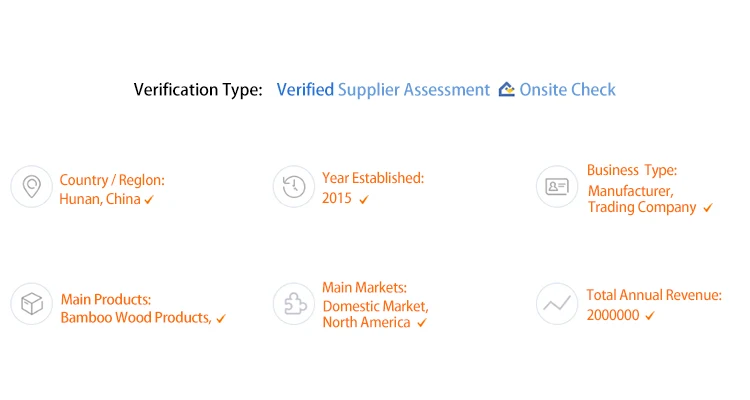Click the revenue chart line icon
The height and width of the screenshot is (400, 750).
click(556, 304)
